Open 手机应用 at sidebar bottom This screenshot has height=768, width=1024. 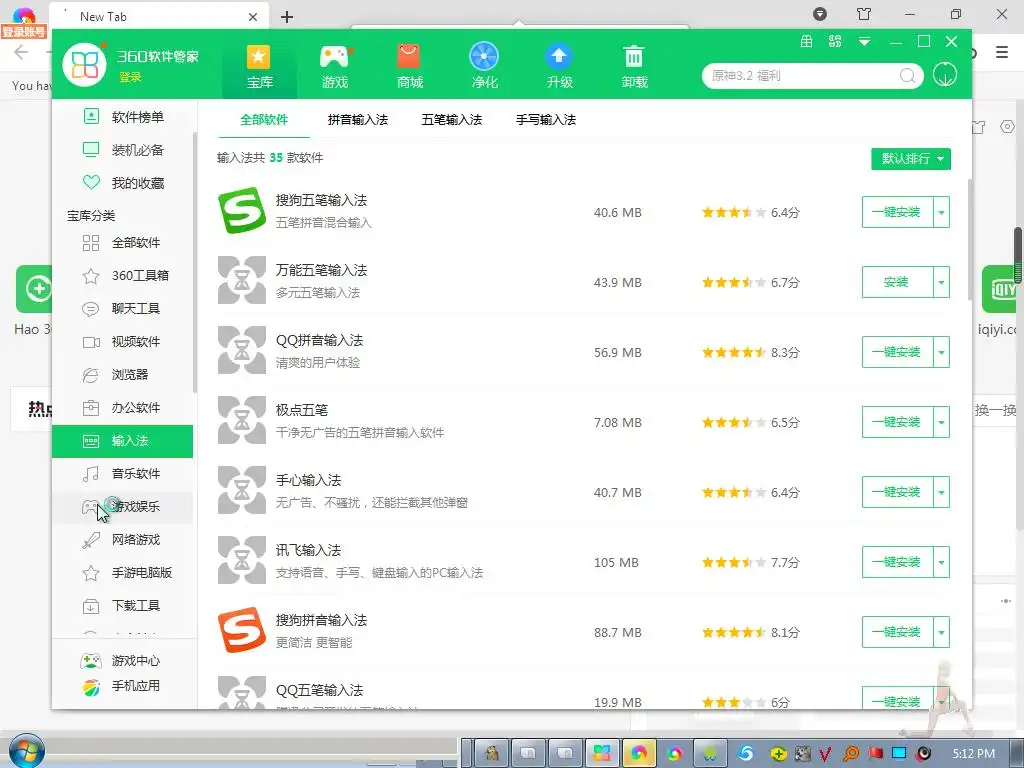[121, 686]
